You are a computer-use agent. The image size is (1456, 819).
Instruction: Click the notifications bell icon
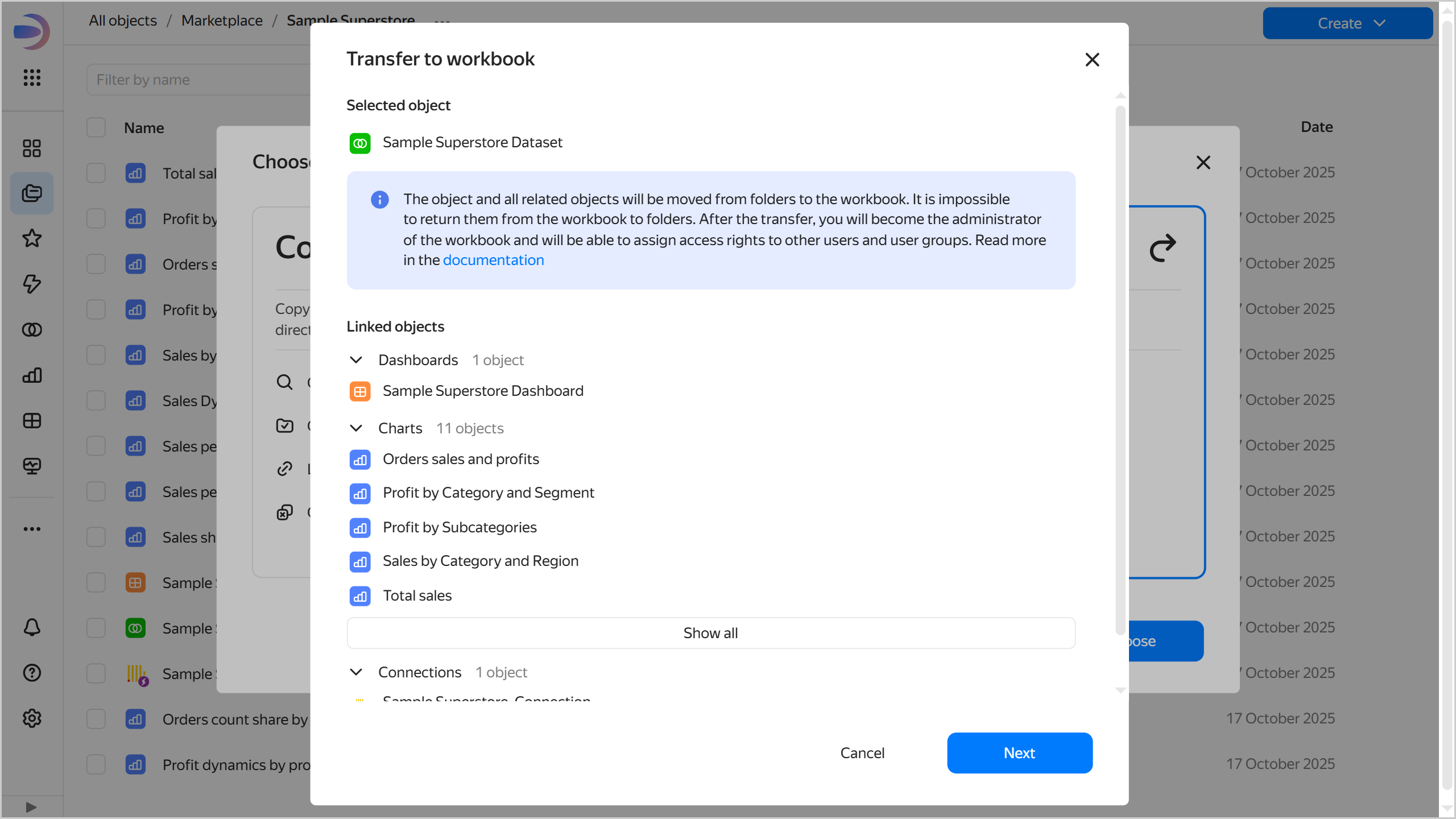click(x=32, y=627)
